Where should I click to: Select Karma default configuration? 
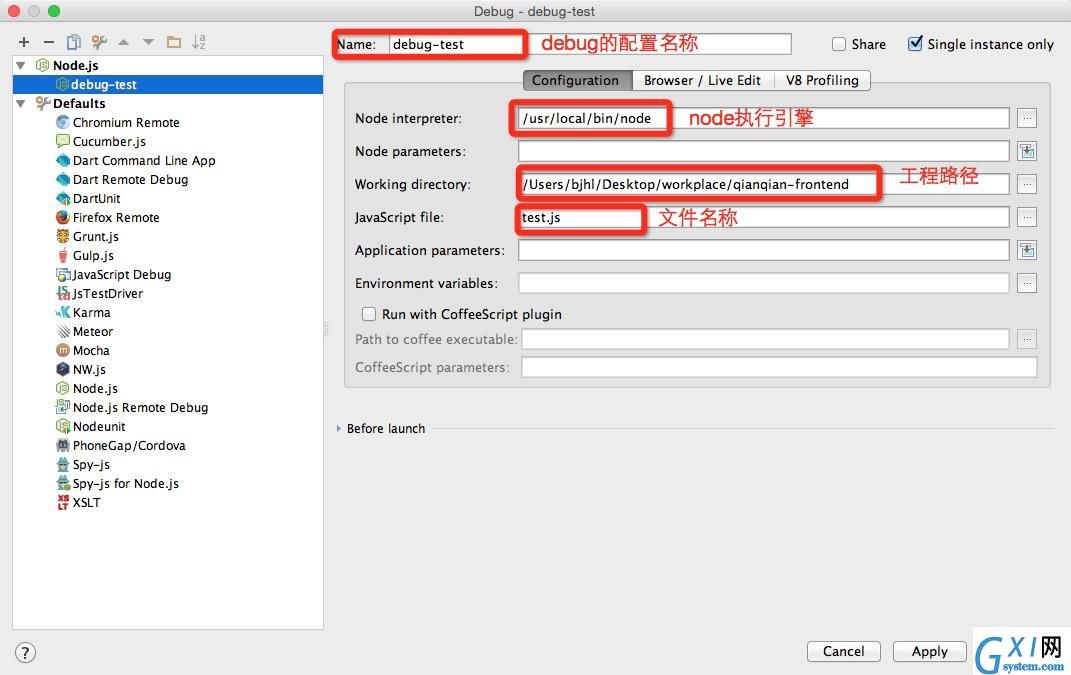92,313
